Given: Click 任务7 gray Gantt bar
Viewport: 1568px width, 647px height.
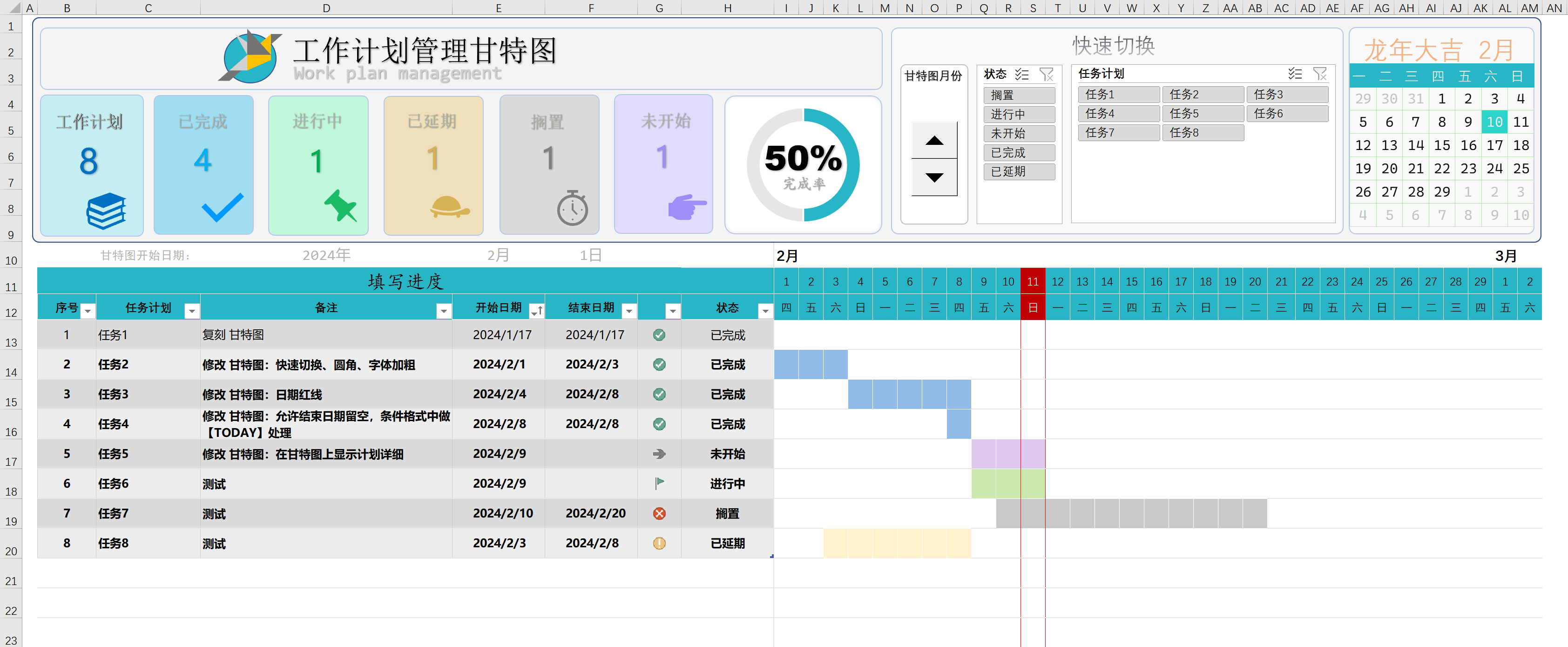Looking at the screenshot, I should [1132, 513].
